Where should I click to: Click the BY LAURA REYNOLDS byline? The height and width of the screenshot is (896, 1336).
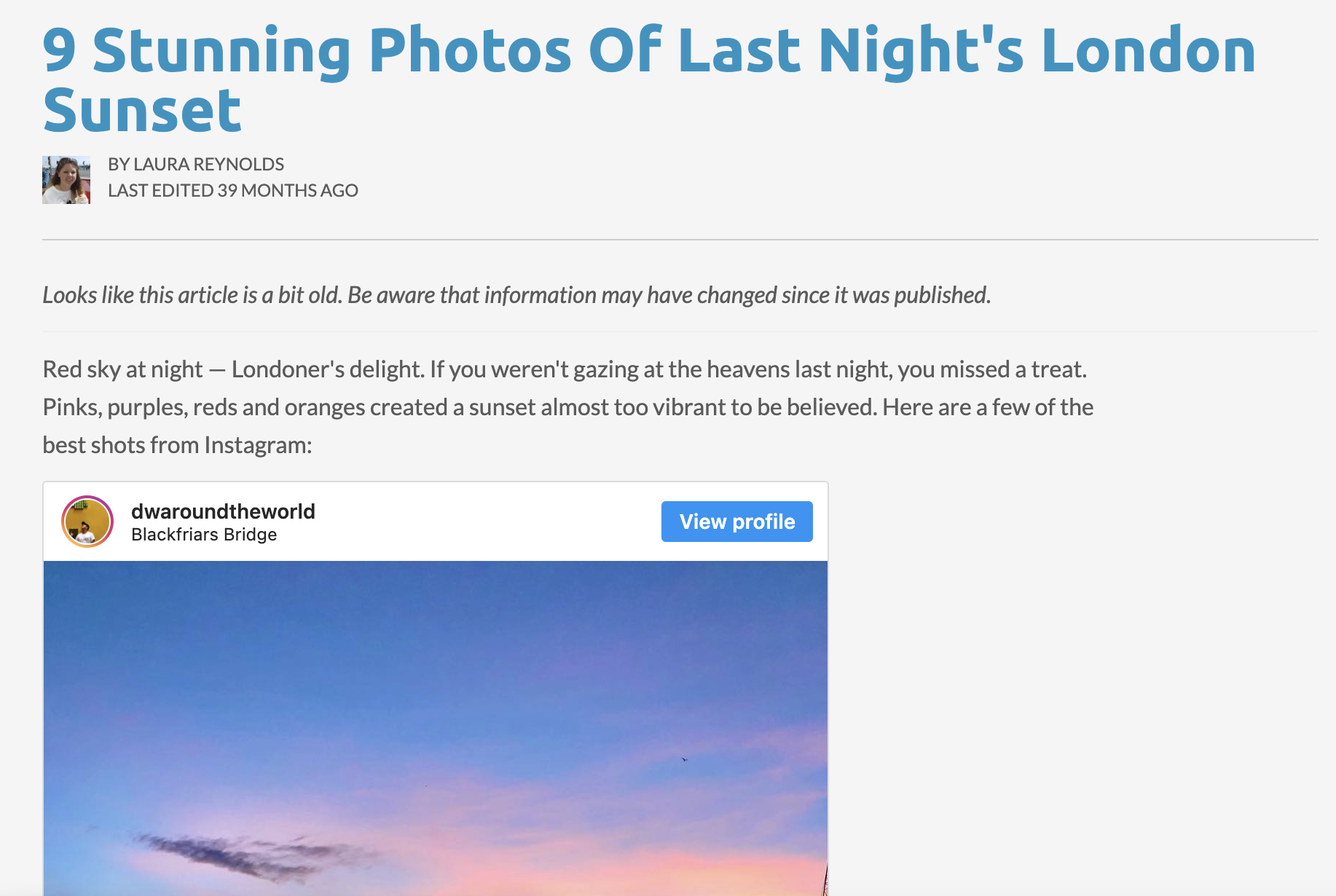point(196,165)
